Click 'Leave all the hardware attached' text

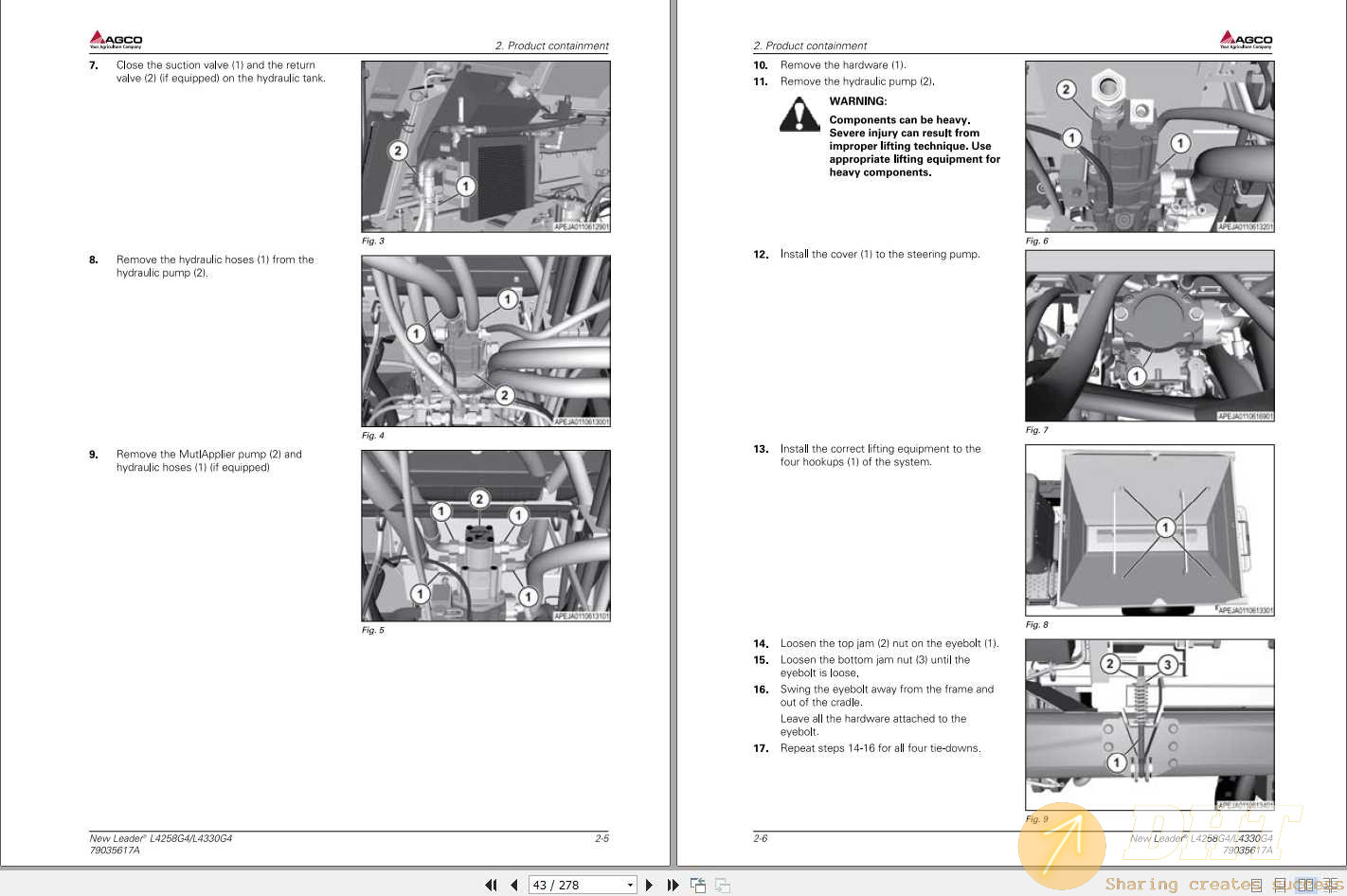860,719
